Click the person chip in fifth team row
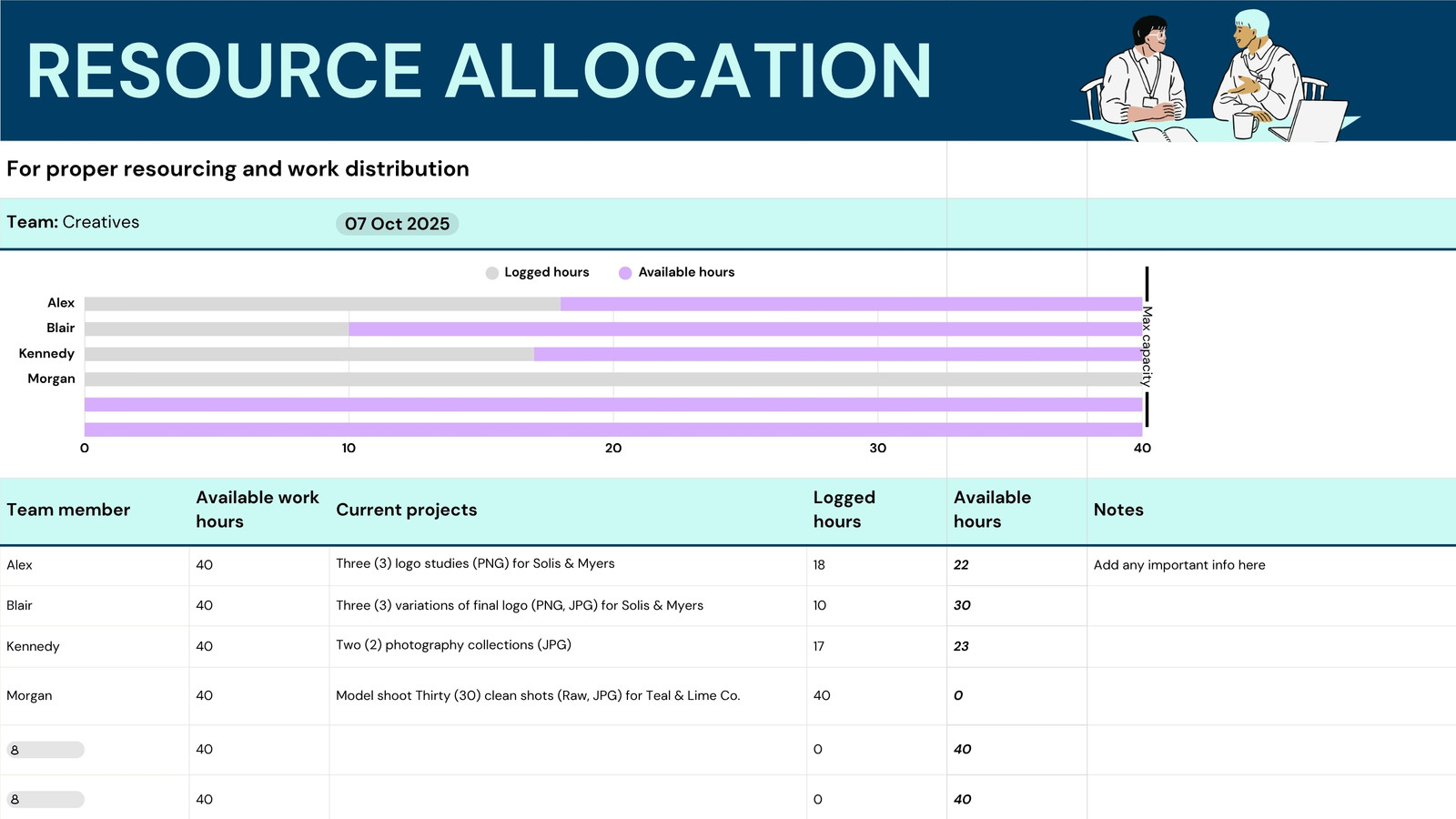The height and width of the screenshot is (819, 1456). click(45, 750)
